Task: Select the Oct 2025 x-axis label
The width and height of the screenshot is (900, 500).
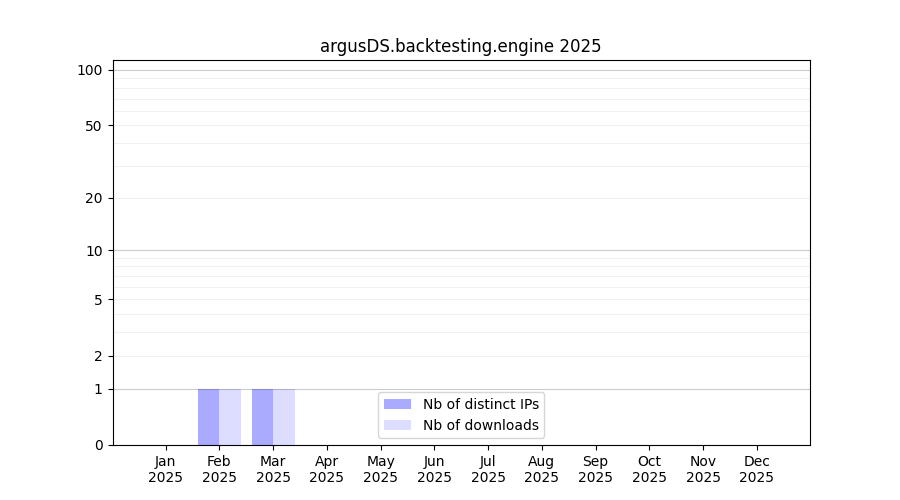Action: [x=649, y=469]
